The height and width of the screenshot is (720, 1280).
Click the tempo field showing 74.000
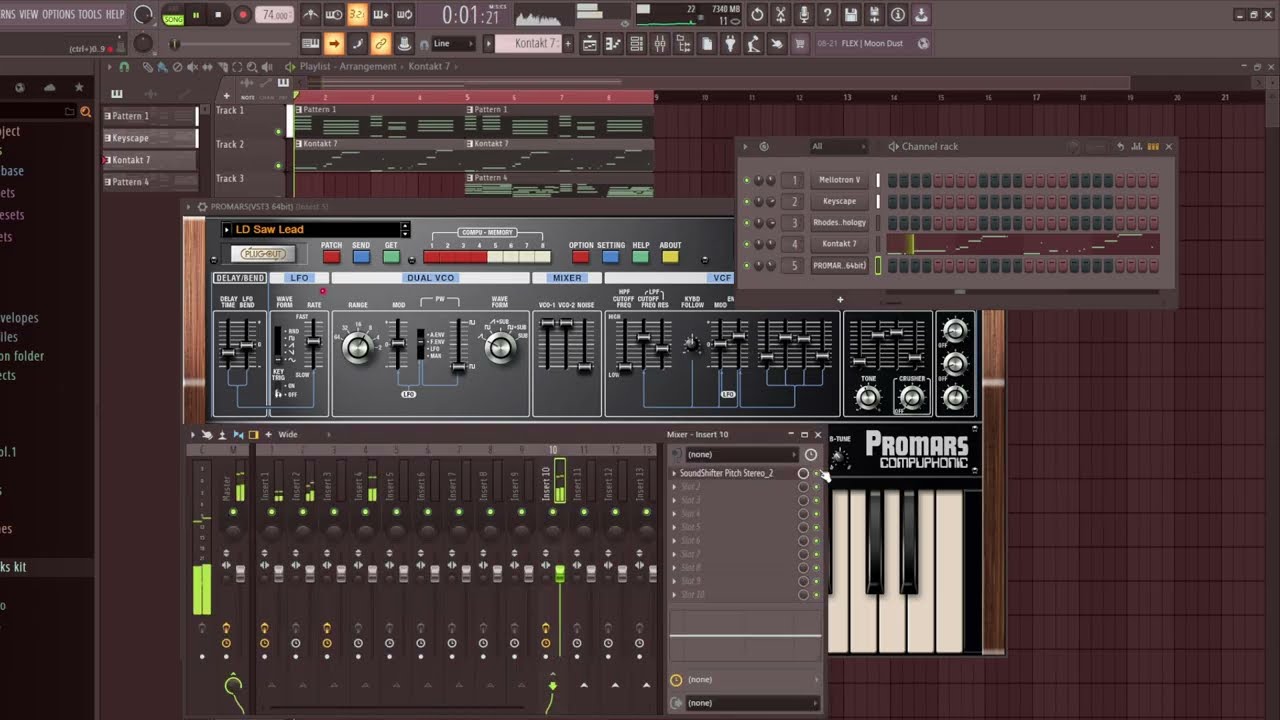(x=274, y=15)
